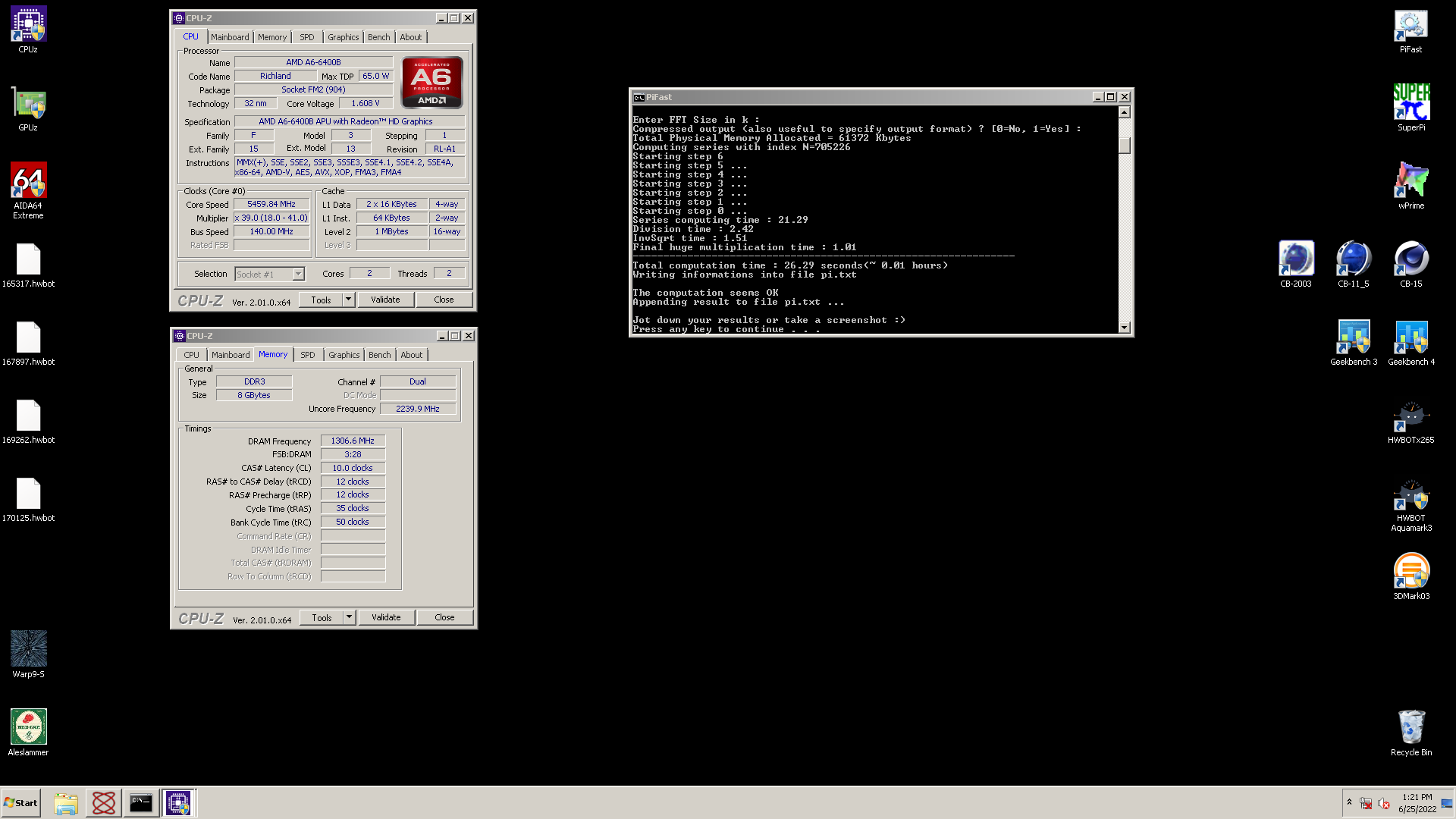Click Close button in top CPU-Z window
Viewport: 1456px width, 819px height.
(444, 300)
